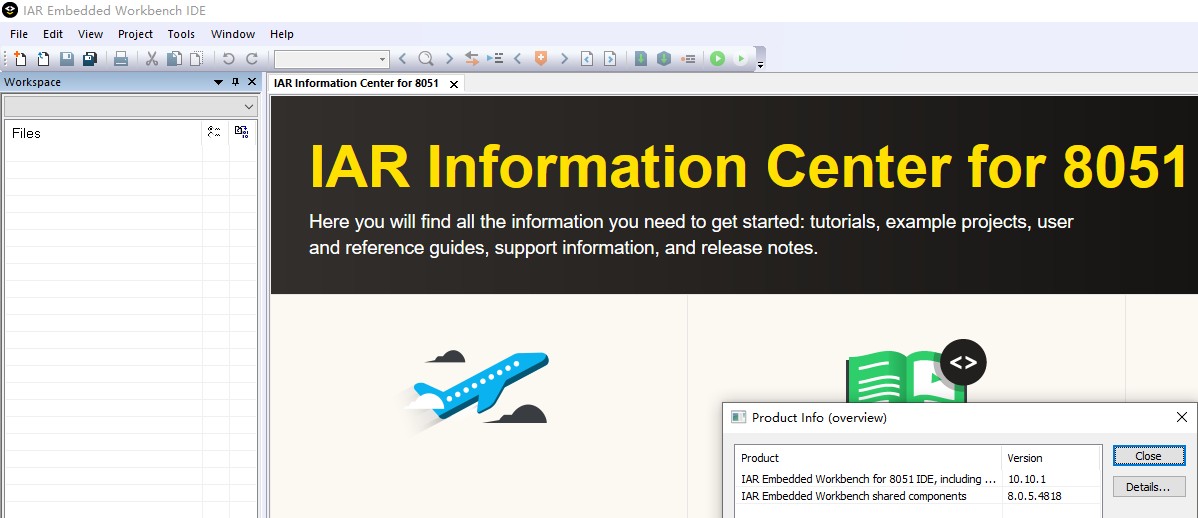Save the current file via toolbar
The image size is (1198, 518).
67,59
